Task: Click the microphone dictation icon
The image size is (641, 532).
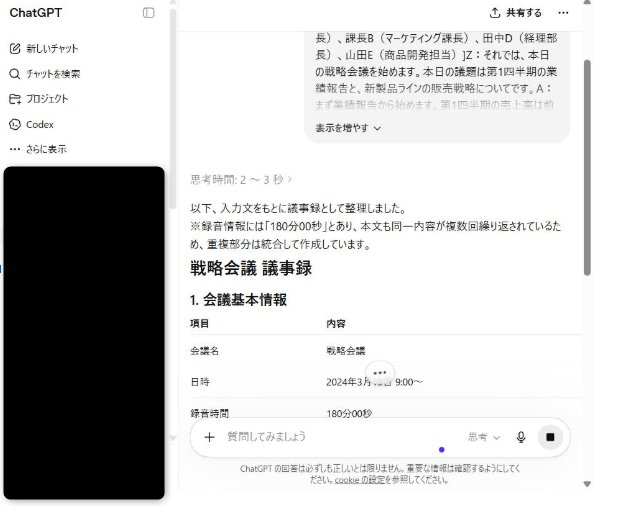Action: point(521,437)
